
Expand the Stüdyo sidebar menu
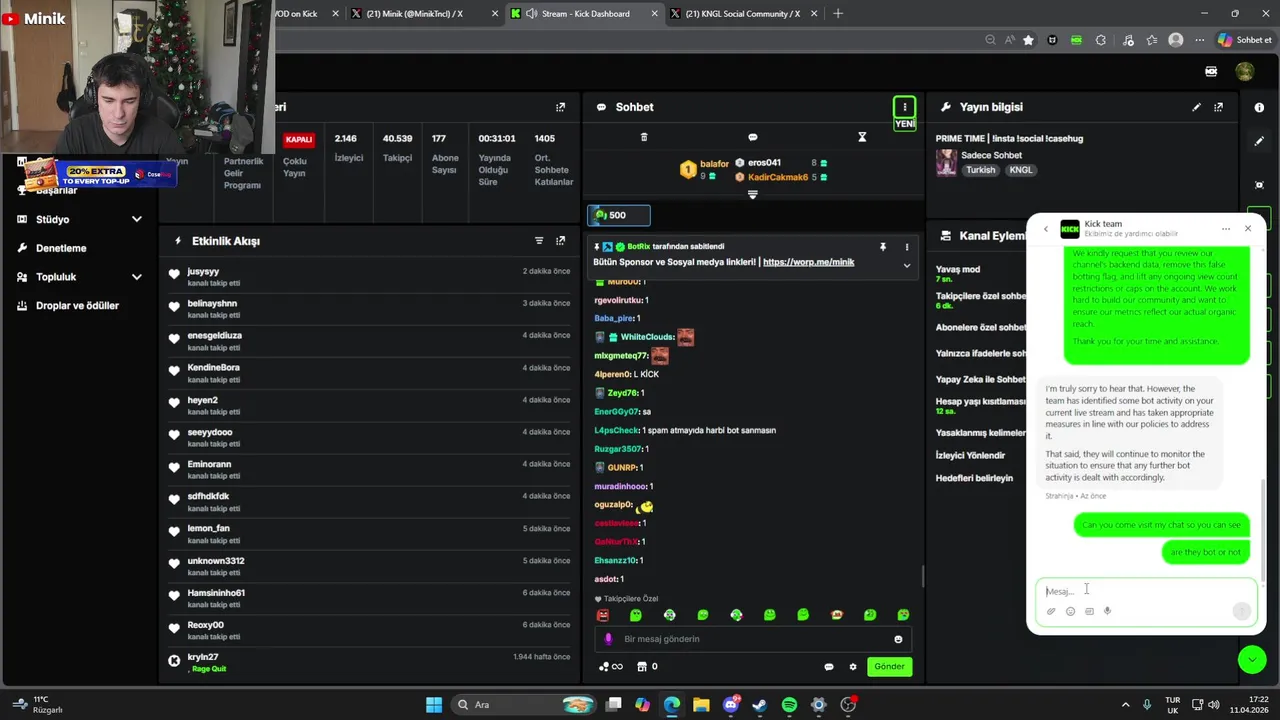point(136,219)
